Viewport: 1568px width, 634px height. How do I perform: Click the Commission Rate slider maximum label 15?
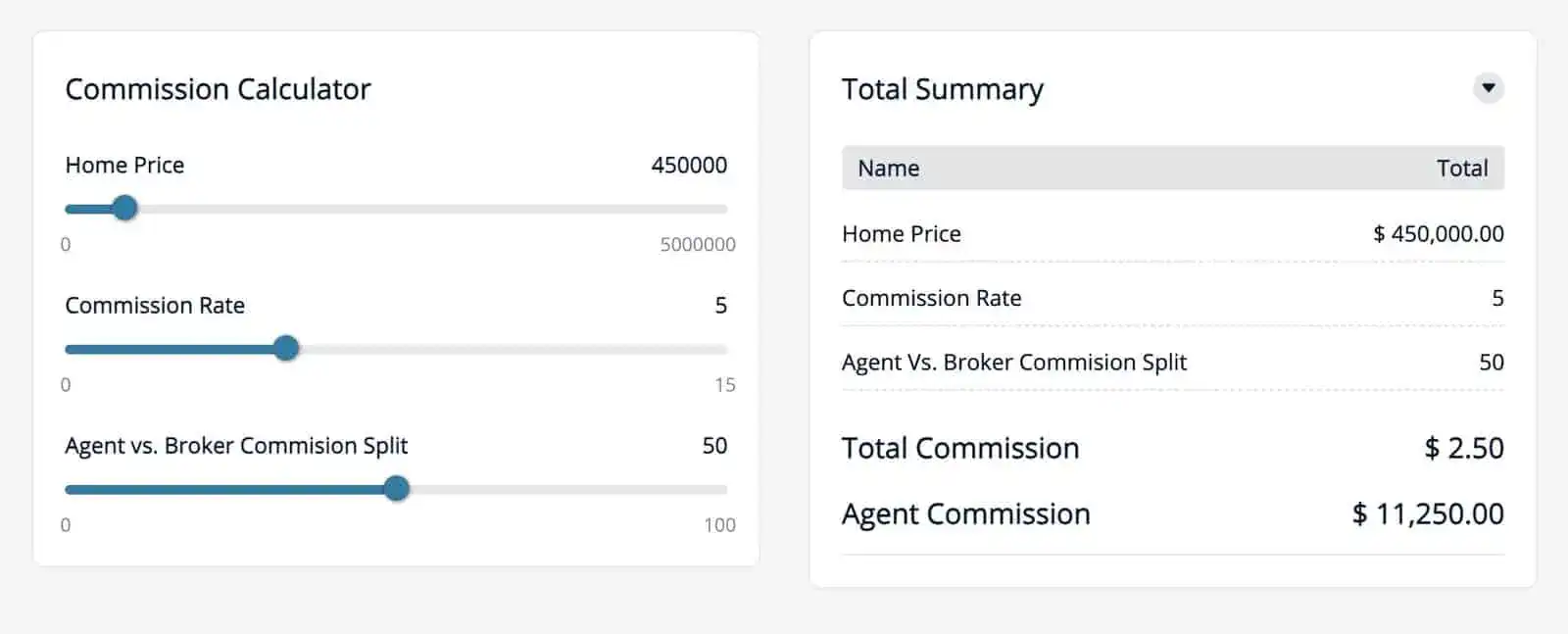coord(724,384)
